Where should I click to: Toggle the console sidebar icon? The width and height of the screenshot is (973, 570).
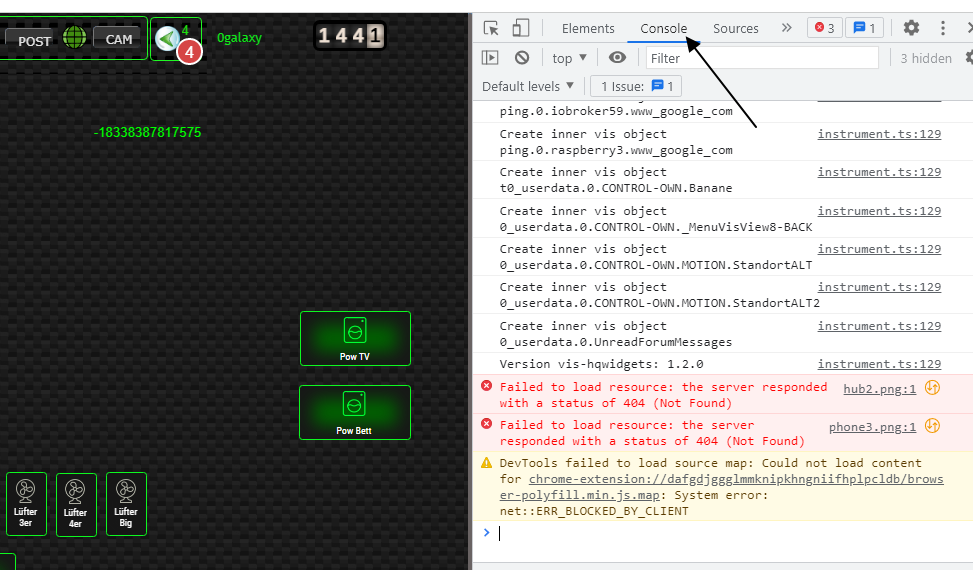coord(490,58)
